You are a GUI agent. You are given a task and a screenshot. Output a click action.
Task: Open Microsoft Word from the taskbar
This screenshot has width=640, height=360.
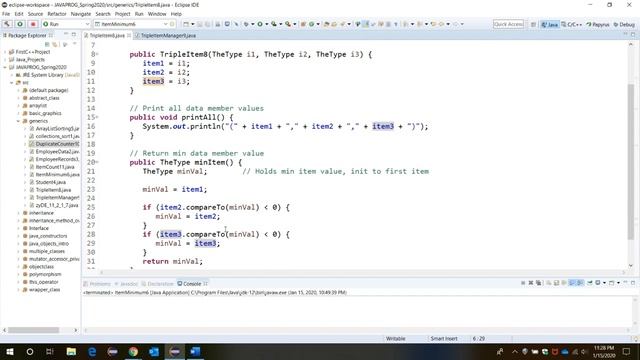click(x=195, y=351)
